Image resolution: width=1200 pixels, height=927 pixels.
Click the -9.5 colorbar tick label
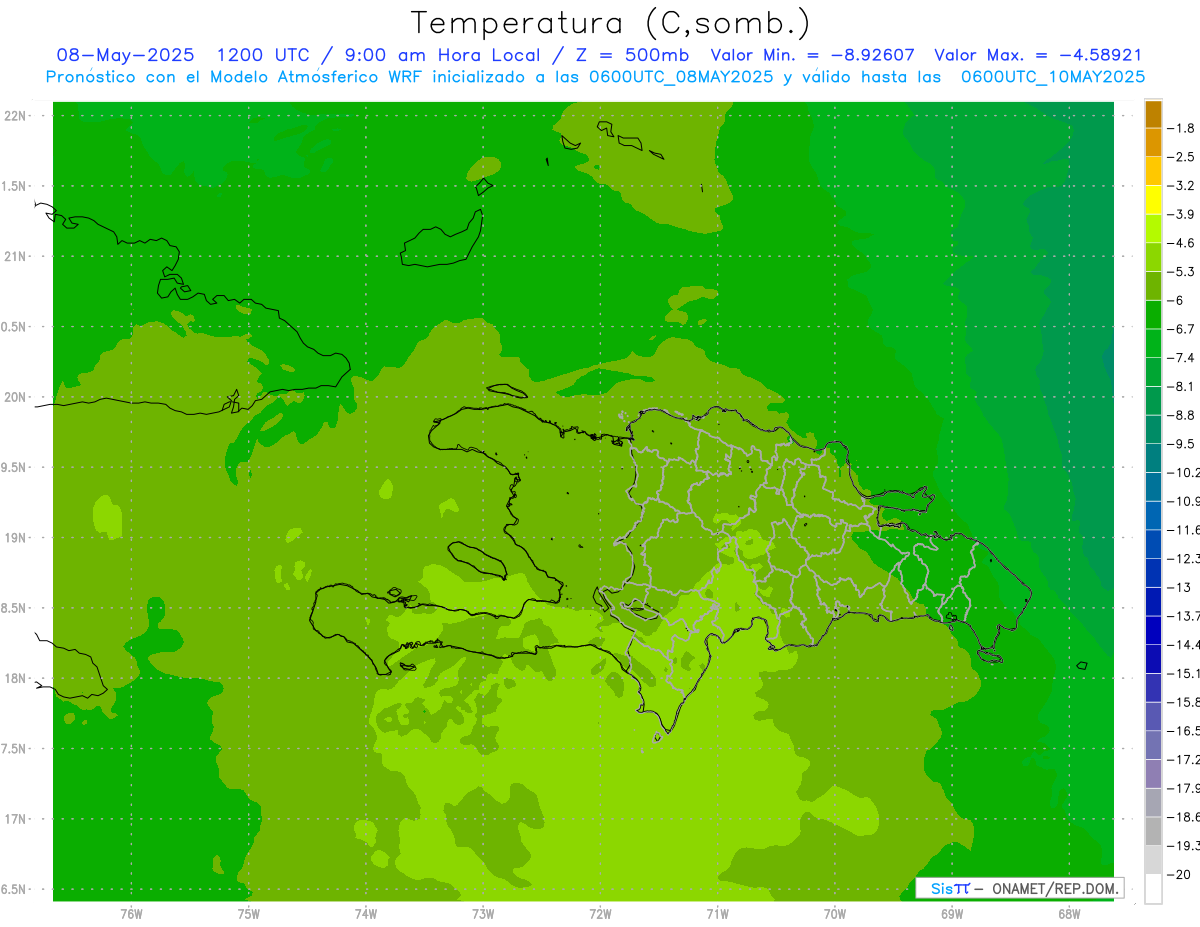[1181, 444]
